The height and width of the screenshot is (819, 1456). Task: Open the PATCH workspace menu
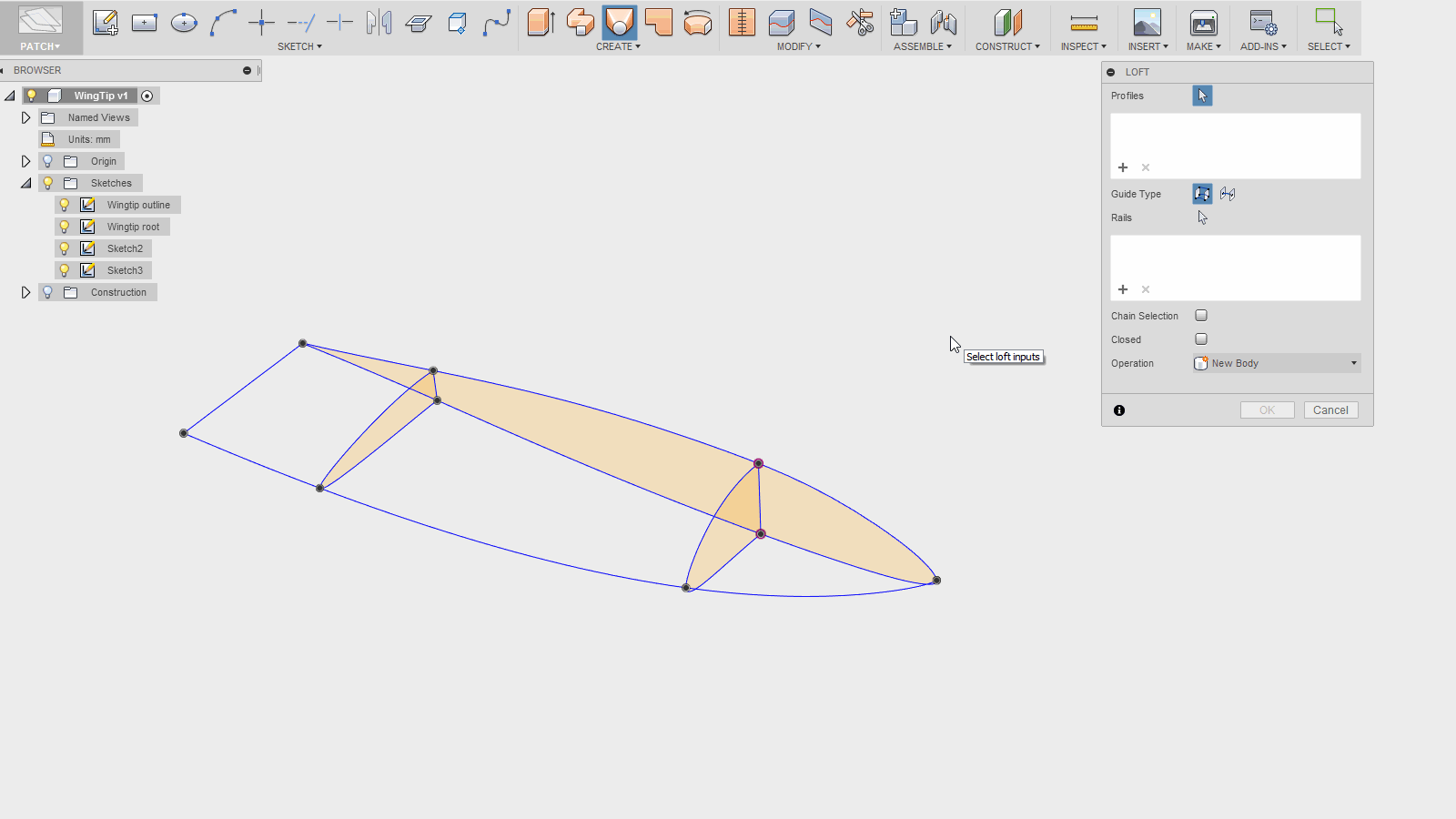tap(40, 45)
